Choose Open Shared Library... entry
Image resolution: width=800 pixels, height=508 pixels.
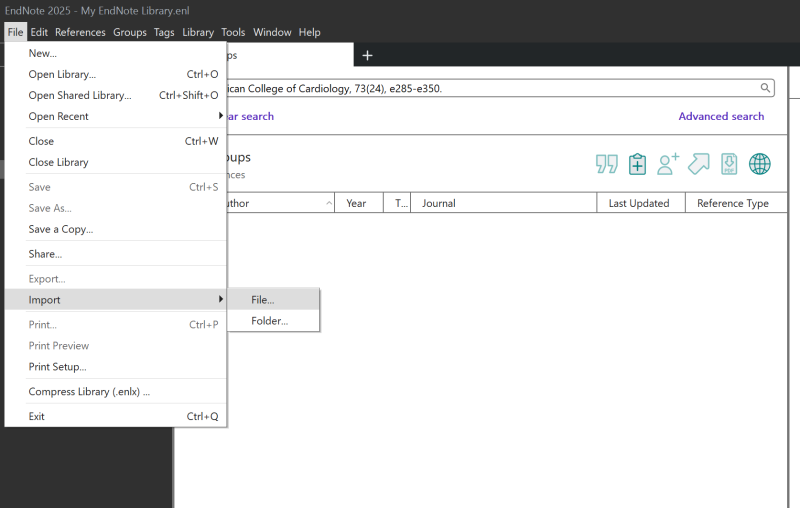tap(116, 95)
